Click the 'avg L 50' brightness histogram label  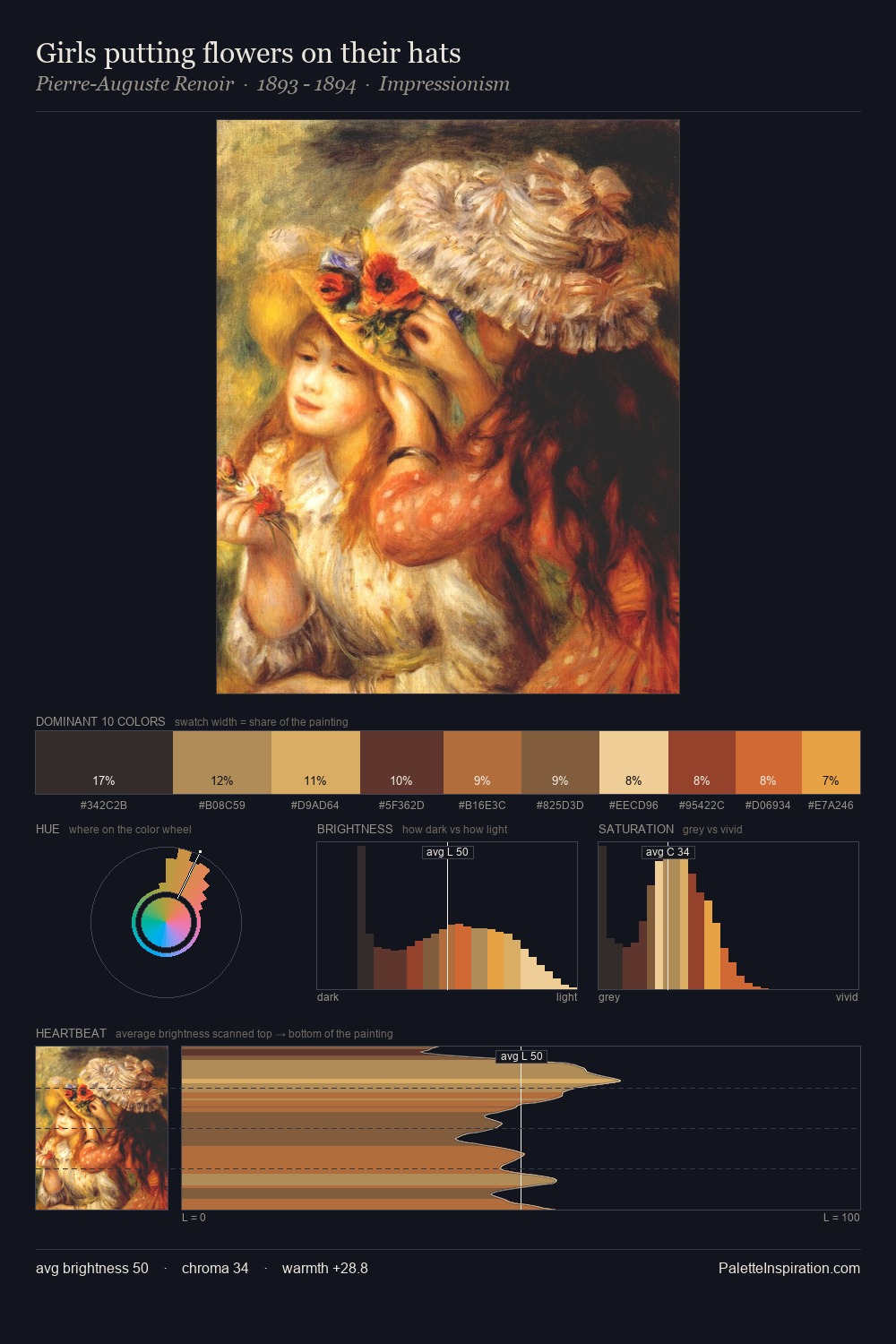pos(447,852)
